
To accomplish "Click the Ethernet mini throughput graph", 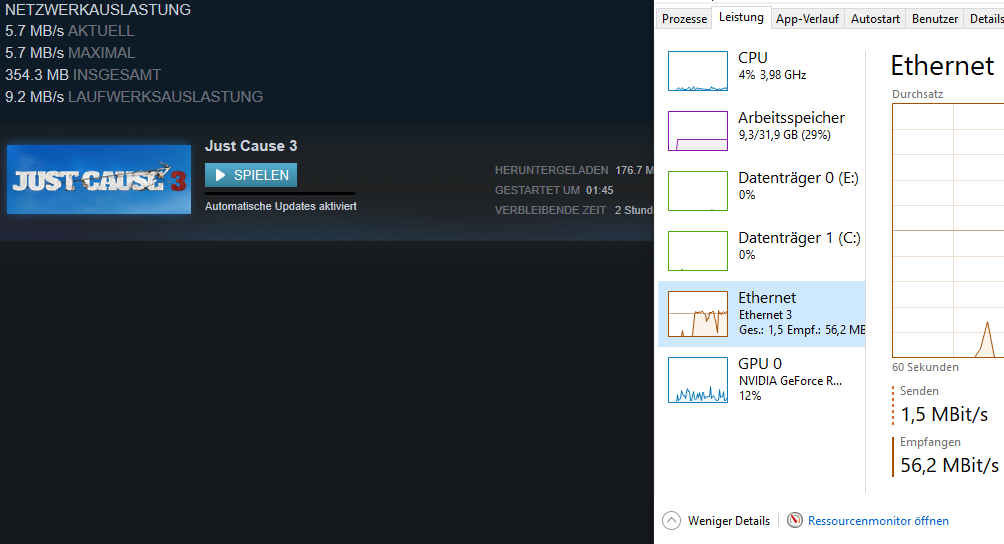I will (698, 314).
